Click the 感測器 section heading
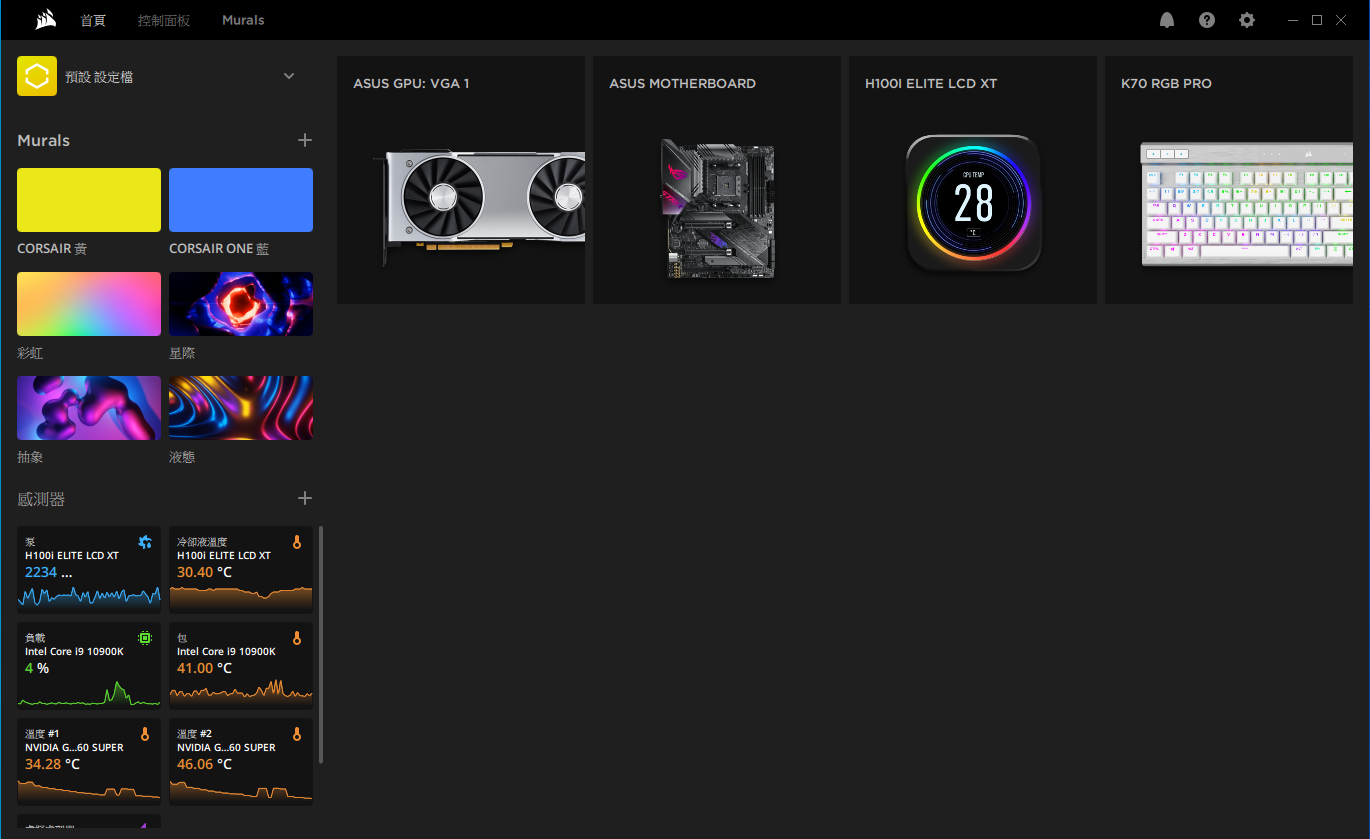Viewport: 1370px width, 839px height. pos(41,499)
